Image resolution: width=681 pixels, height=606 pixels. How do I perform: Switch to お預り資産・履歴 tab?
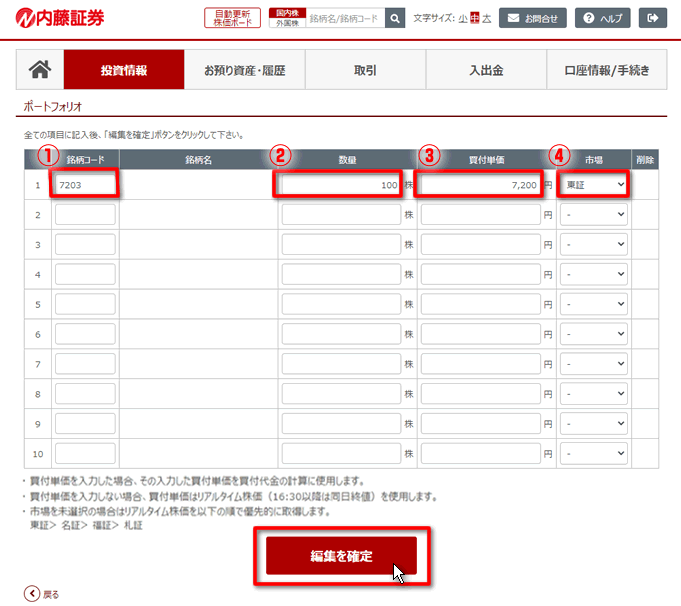pos(245,70)
